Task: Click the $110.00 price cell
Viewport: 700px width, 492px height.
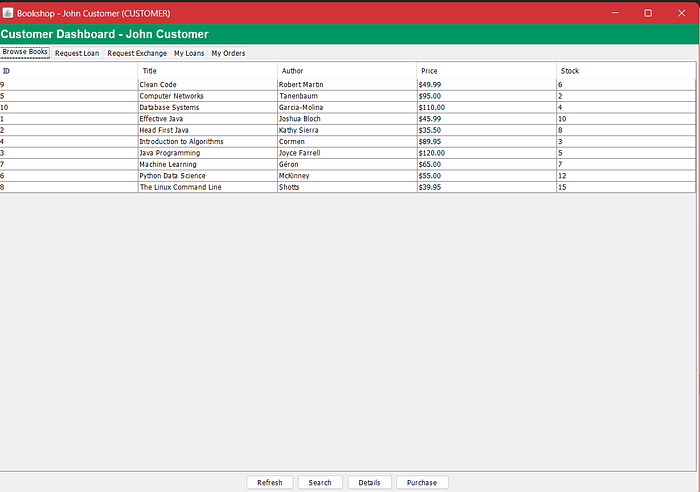Action: 487,107
